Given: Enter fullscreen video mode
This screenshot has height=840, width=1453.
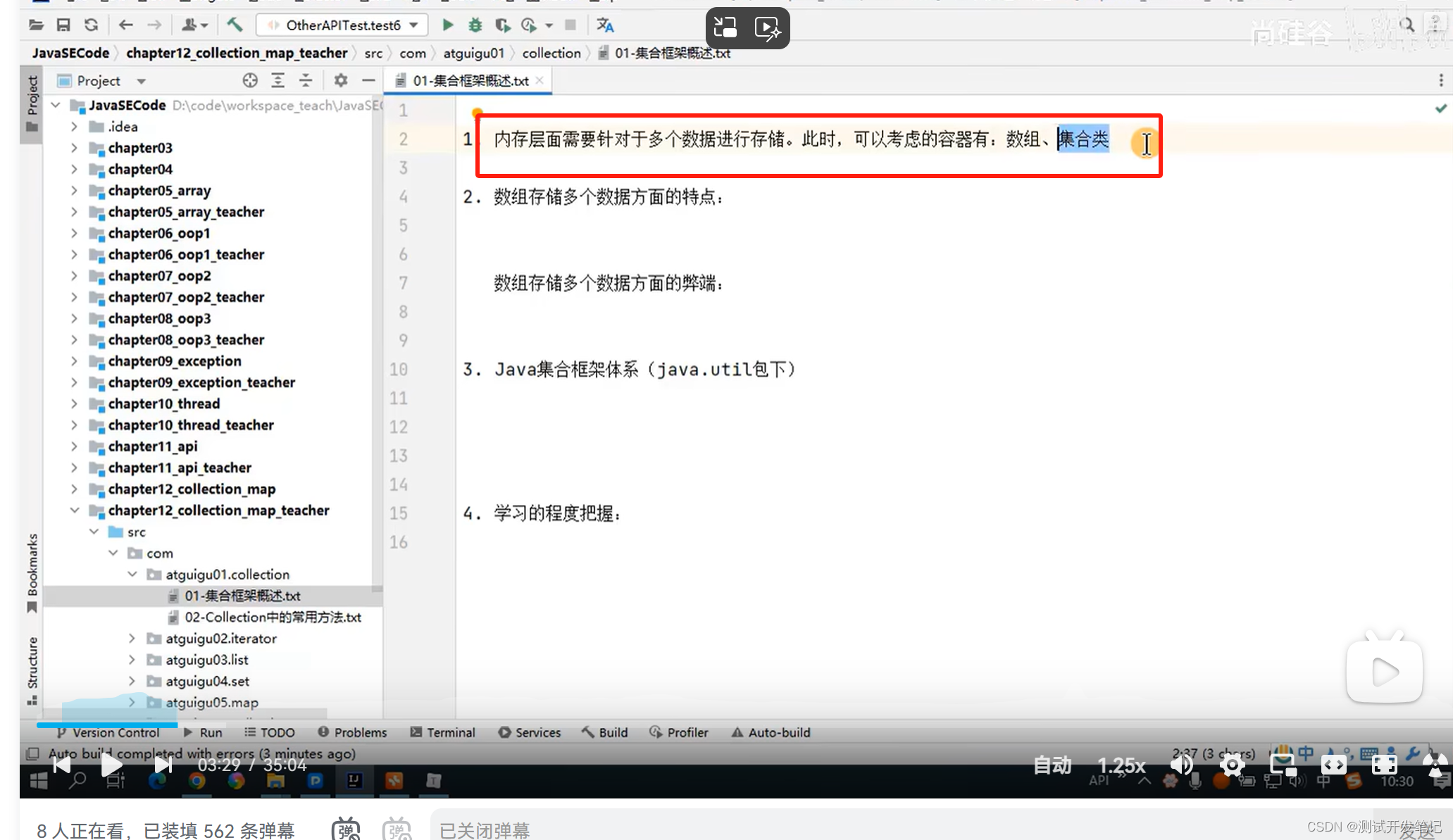Looking at the screenshot, I should 1384,765.
